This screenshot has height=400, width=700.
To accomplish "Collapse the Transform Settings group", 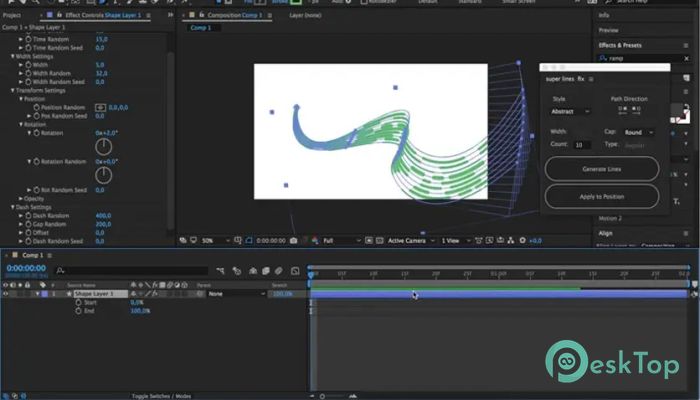I will [x=12, y=90].
